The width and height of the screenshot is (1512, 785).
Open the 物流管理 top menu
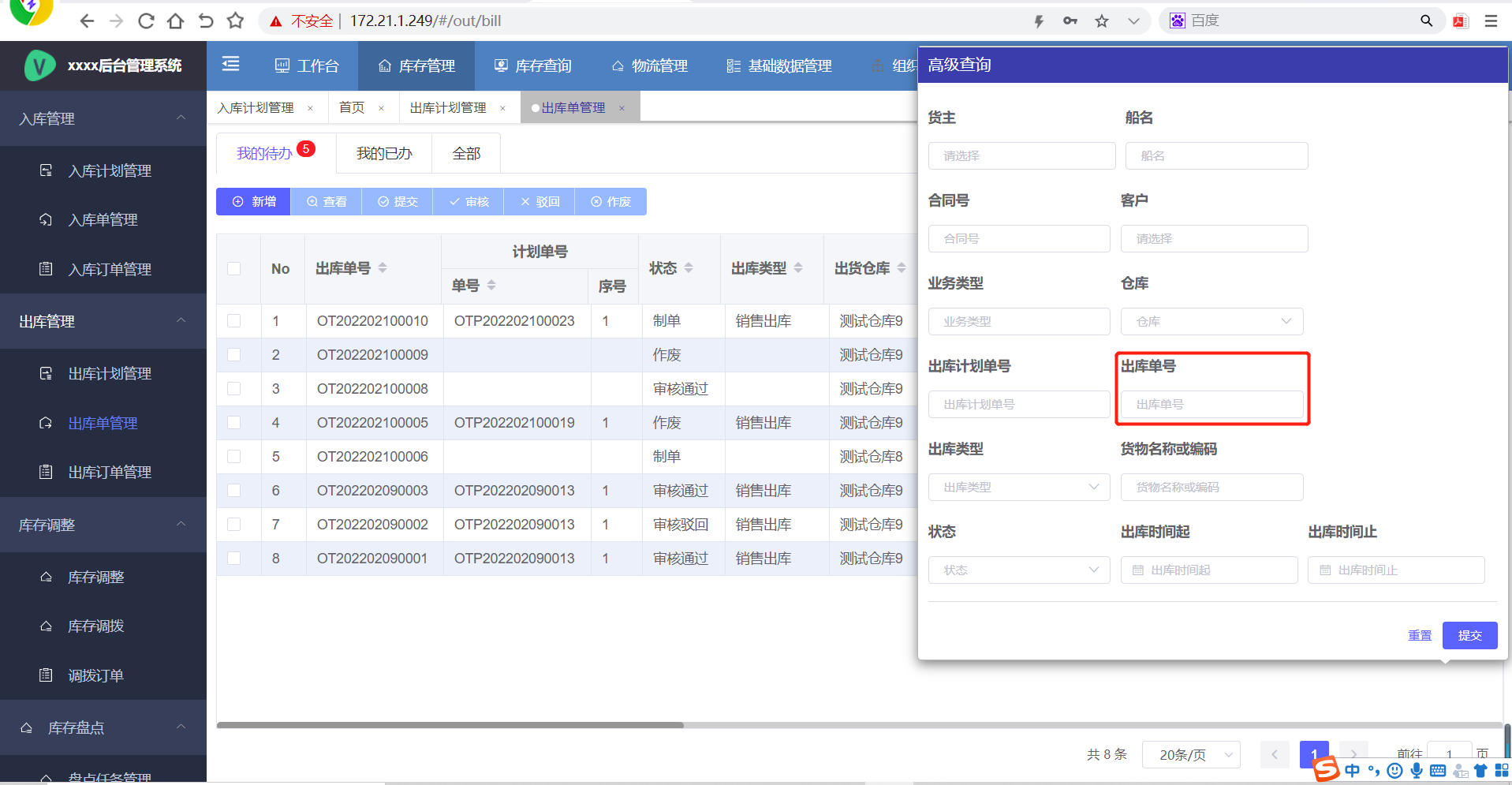tap(650, 66)
